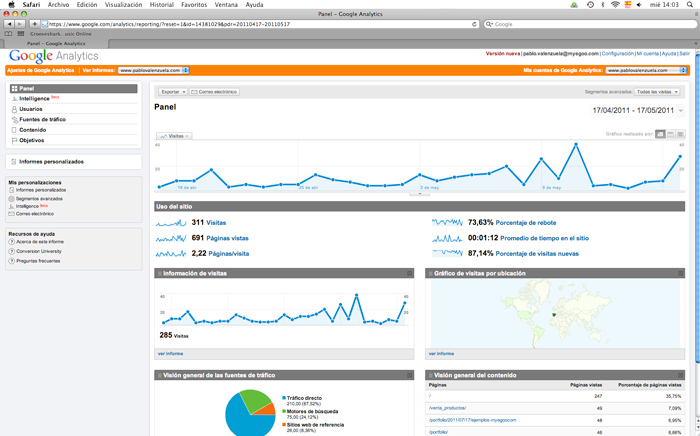The width and height of the screenshot is (700, 436).
Task: Click the Usuarios person icon
Action: (x=14, y=109)
